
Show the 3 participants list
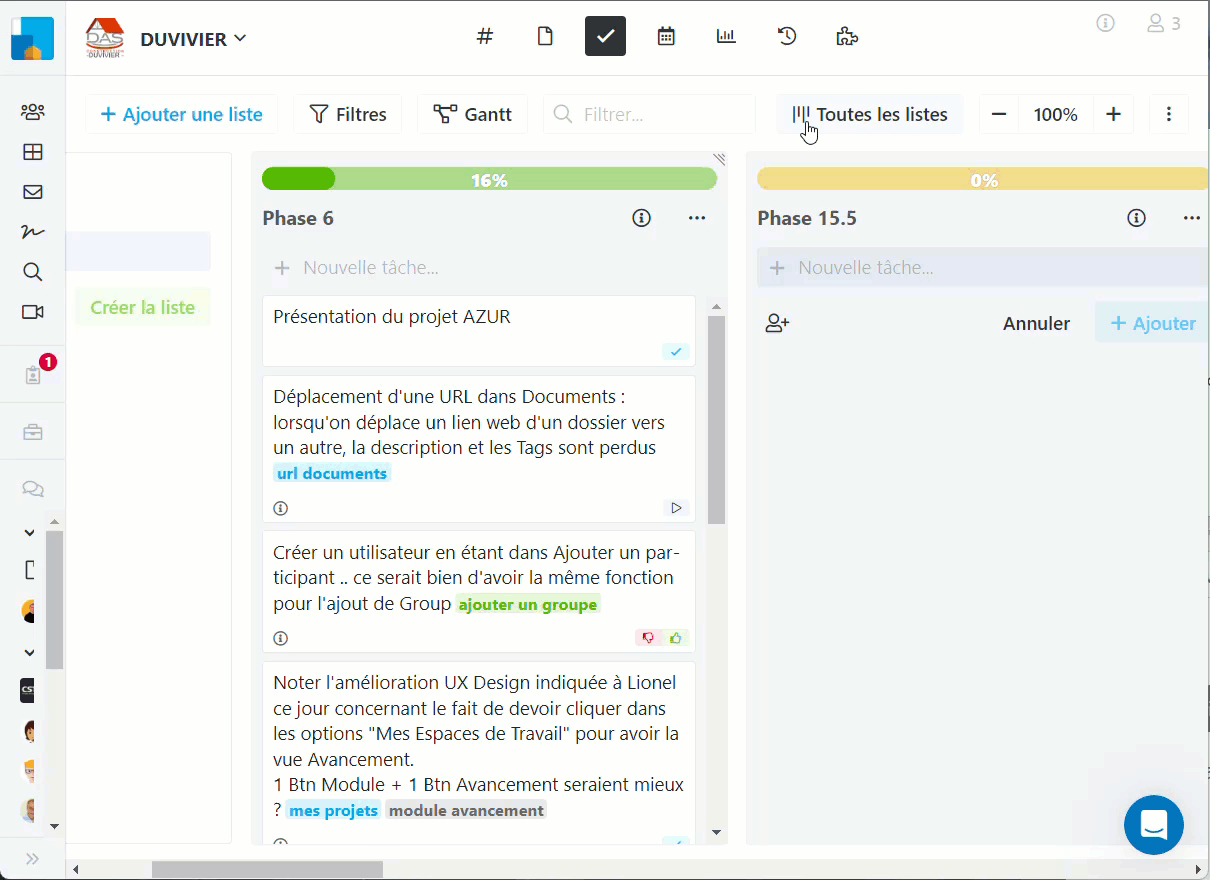(x=1163, y=23)
